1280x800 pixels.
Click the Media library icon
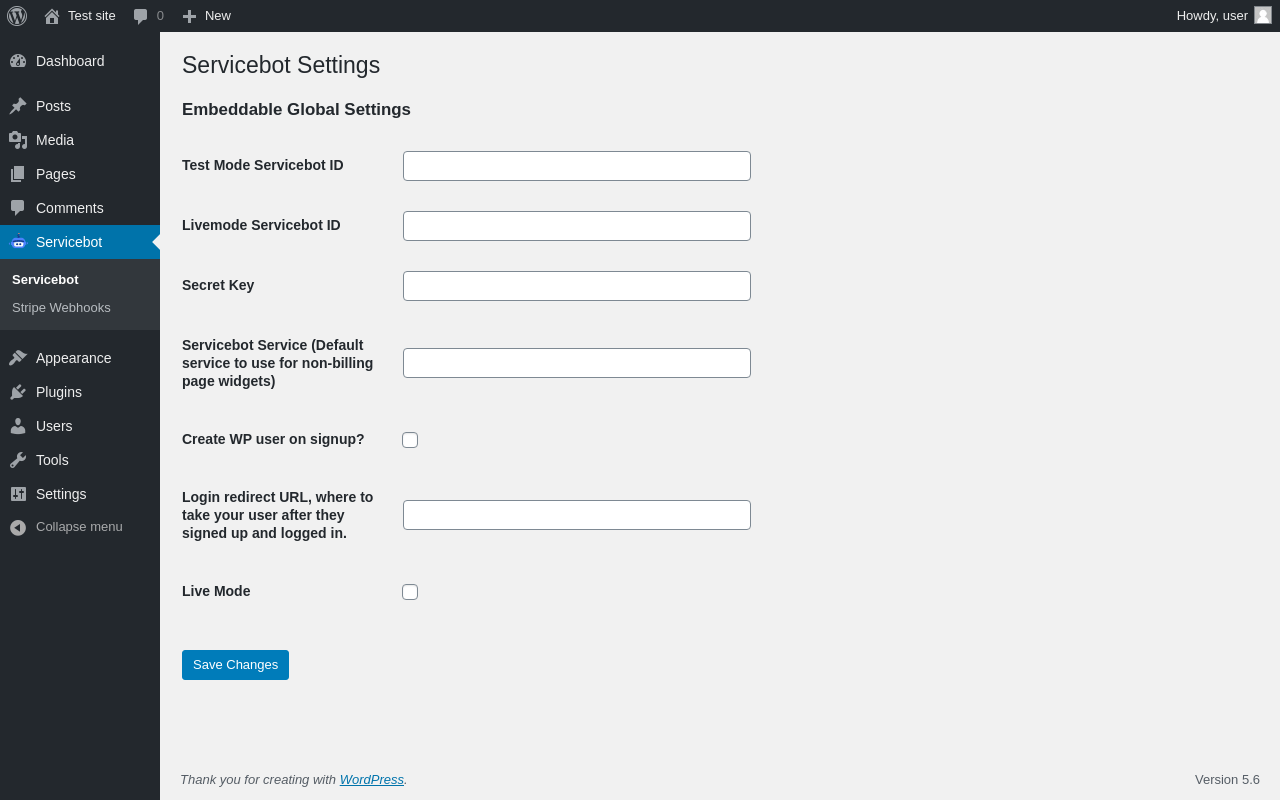18,140
